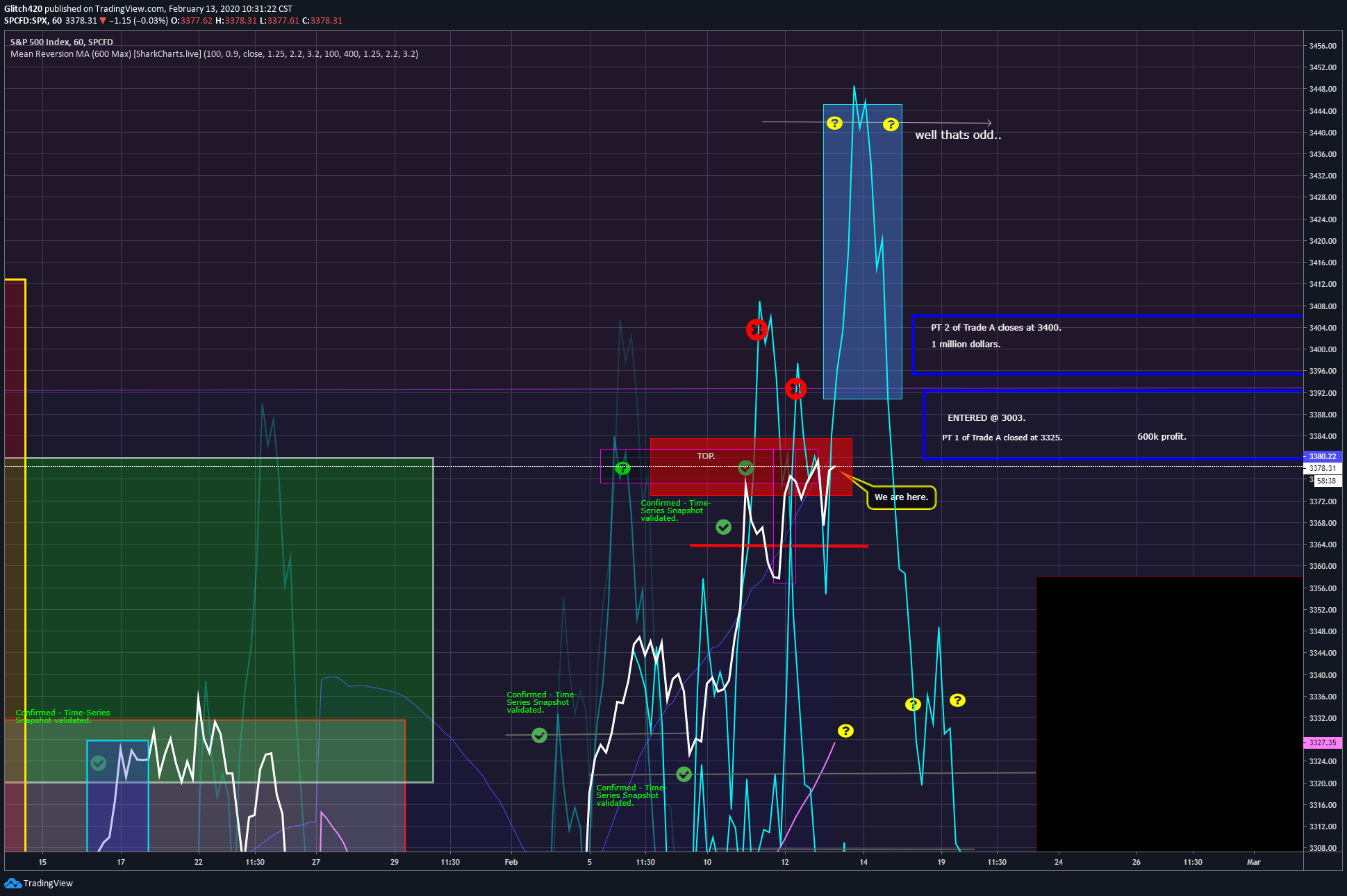
Task: Click the '29' date axis label
Action: tap(395, 862)
